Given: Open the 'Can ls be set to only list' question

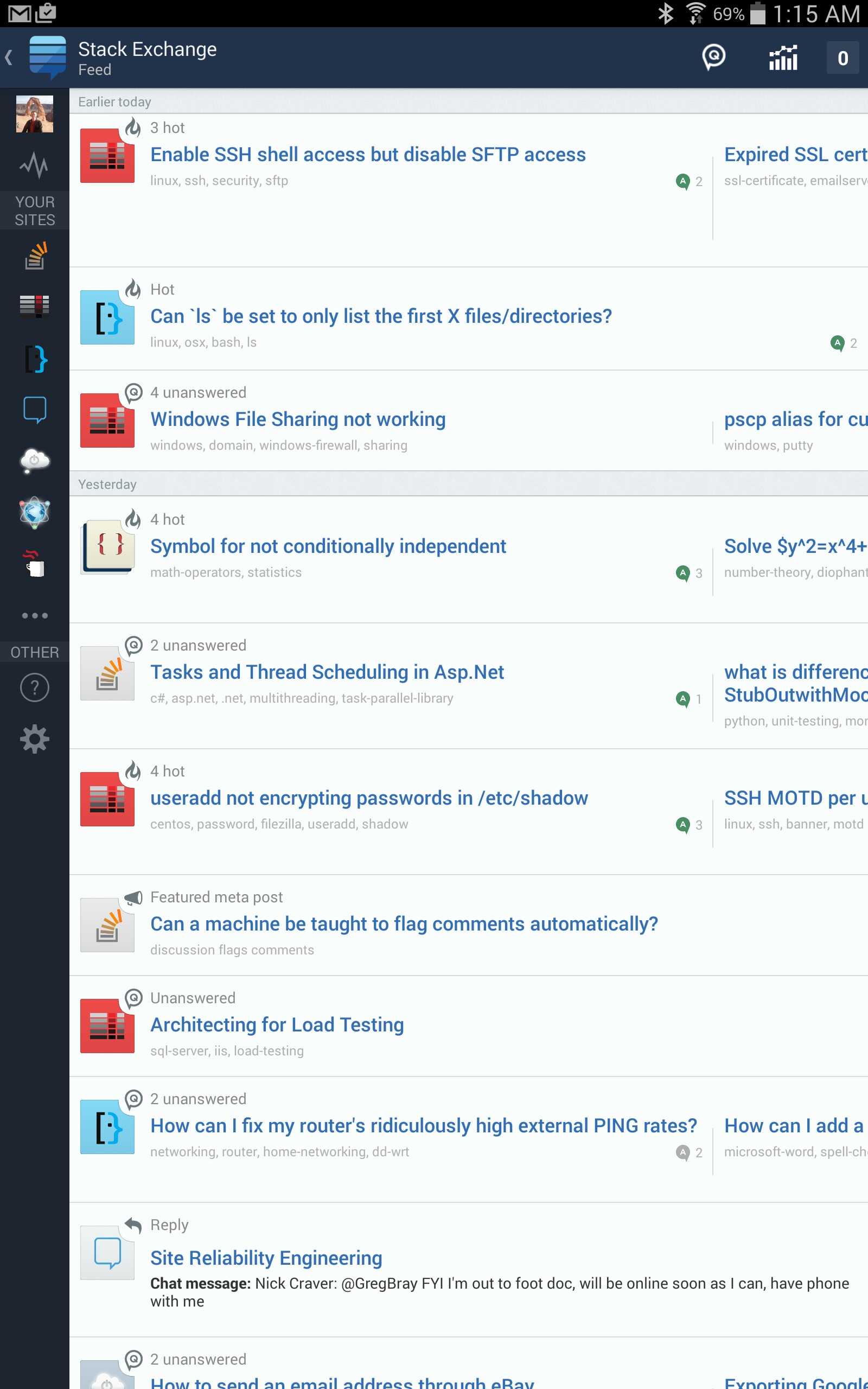Looking at the screenshot, I should click(x=381, y=316).
